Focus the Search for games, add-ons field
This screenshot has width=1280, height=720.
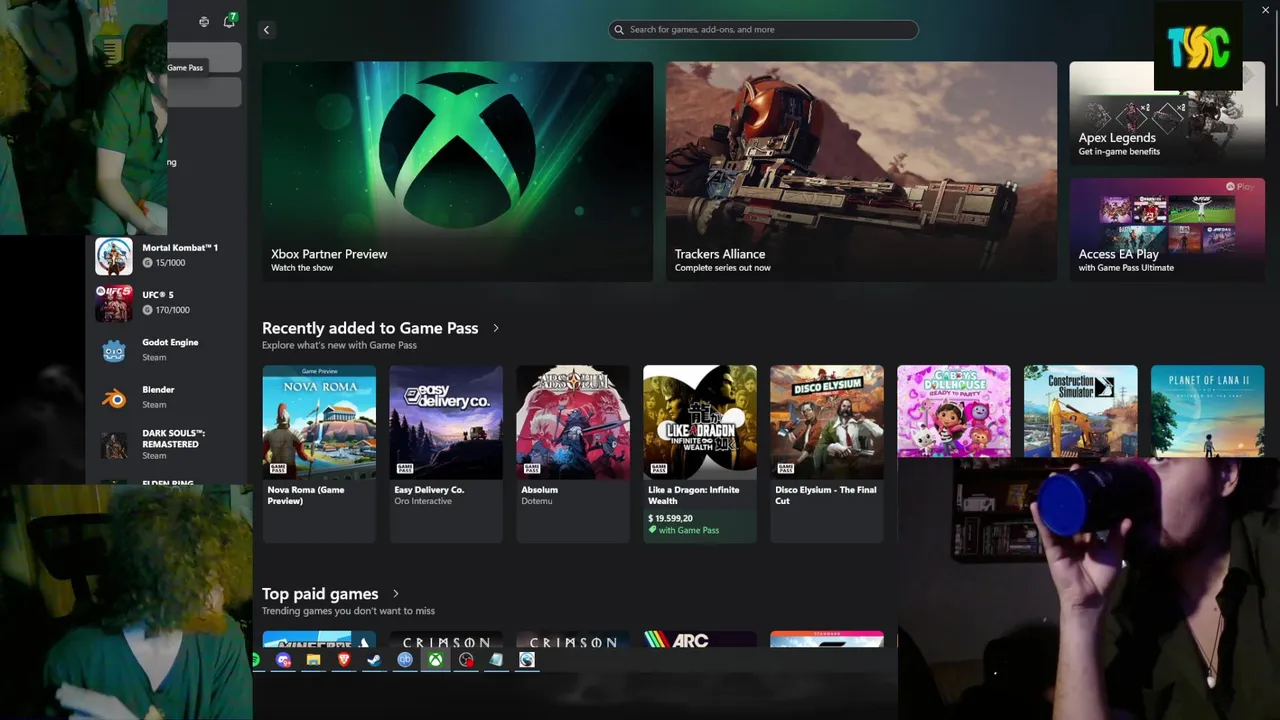click(763, 30)
